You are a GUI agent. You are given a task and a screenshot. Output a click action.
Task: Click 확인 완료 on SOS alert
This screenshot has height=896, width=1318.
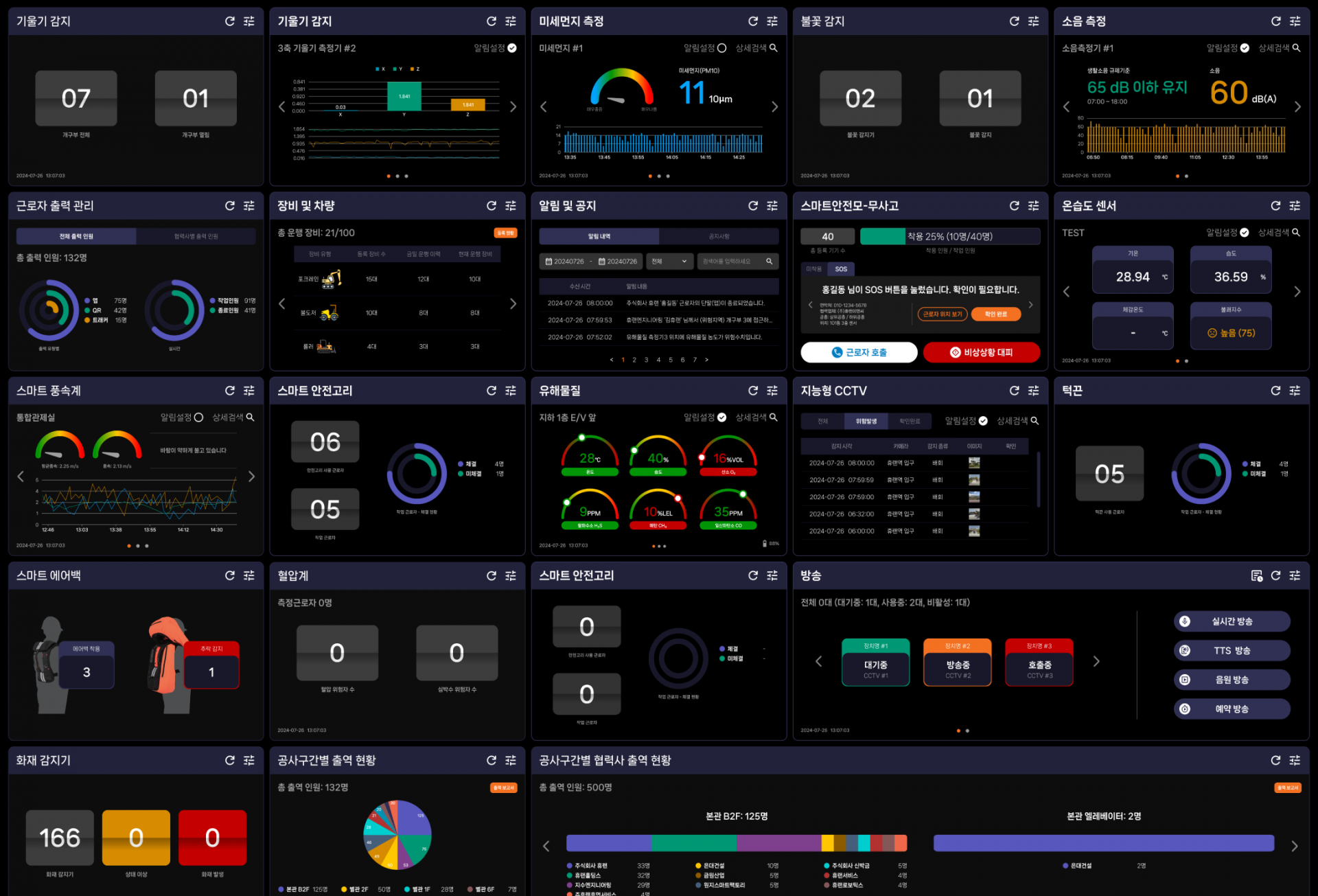point(995,314)
